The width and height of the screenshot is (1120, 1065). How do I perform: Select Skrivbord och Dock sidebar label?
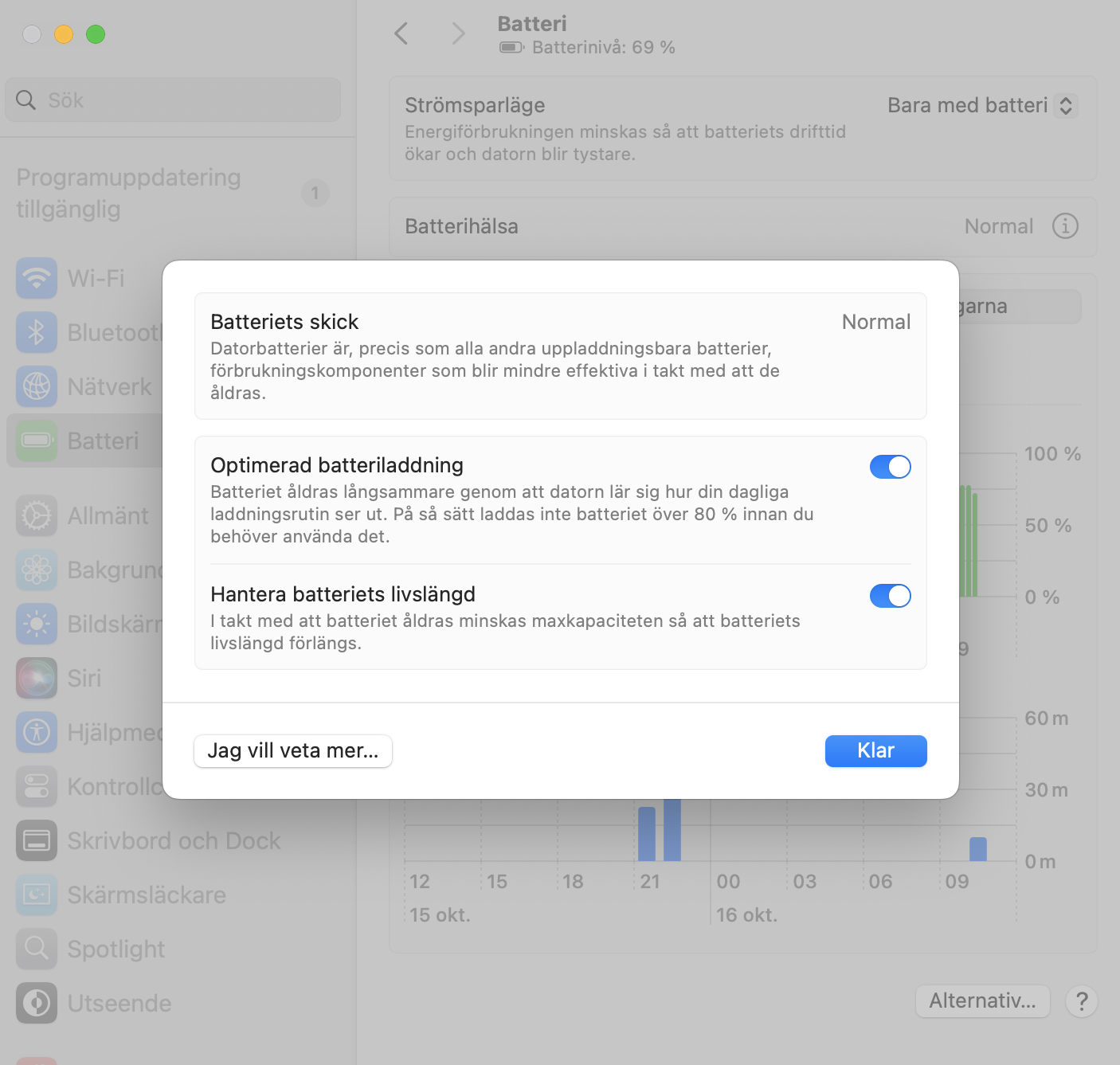tap(174, 840)
